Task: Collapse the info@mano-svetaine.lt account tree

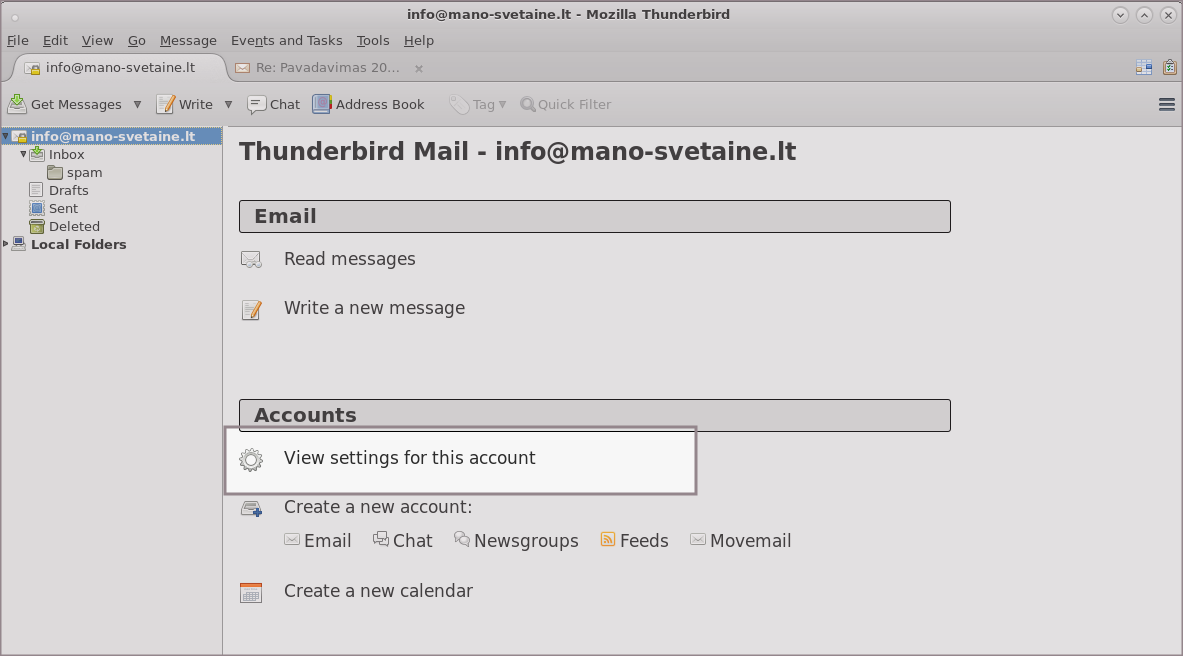Action: [6, 137]
